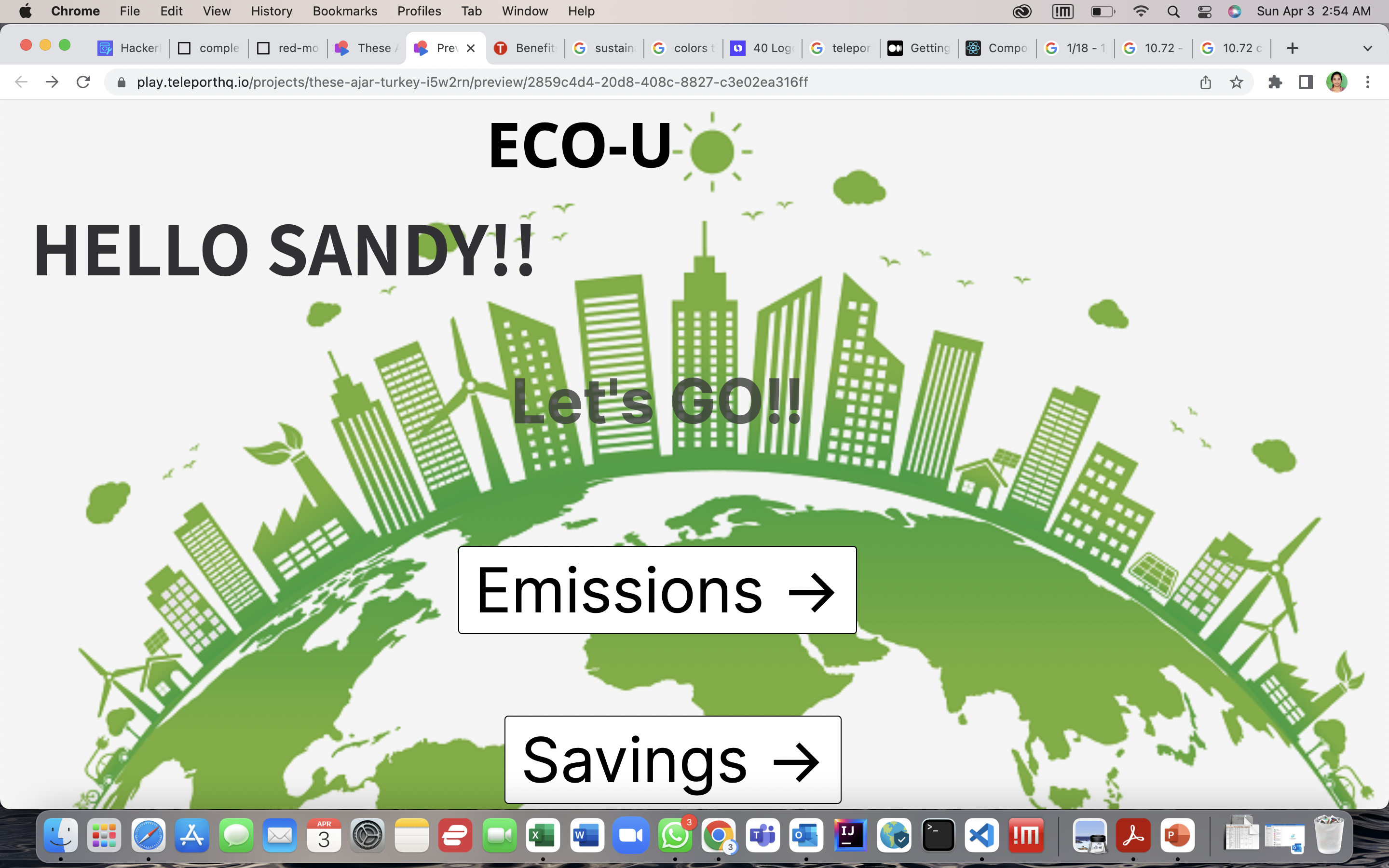Open Wi-Fi status menu
The image size is (1389, 868).
click(x=1141, y=11)
